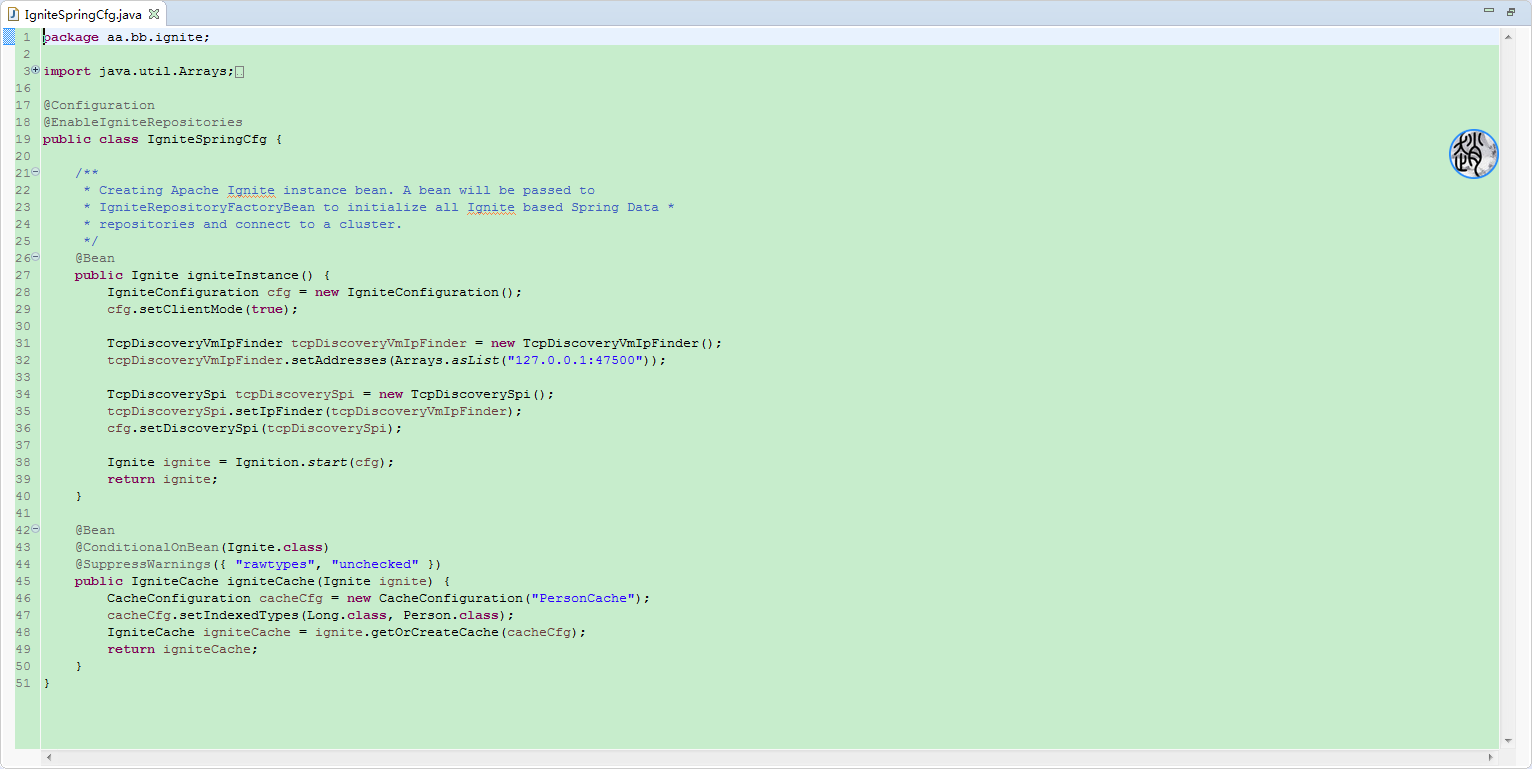
Task: Click the horizontal scrollbar's right arrow icon
Action: click(x=1493, y=758)
